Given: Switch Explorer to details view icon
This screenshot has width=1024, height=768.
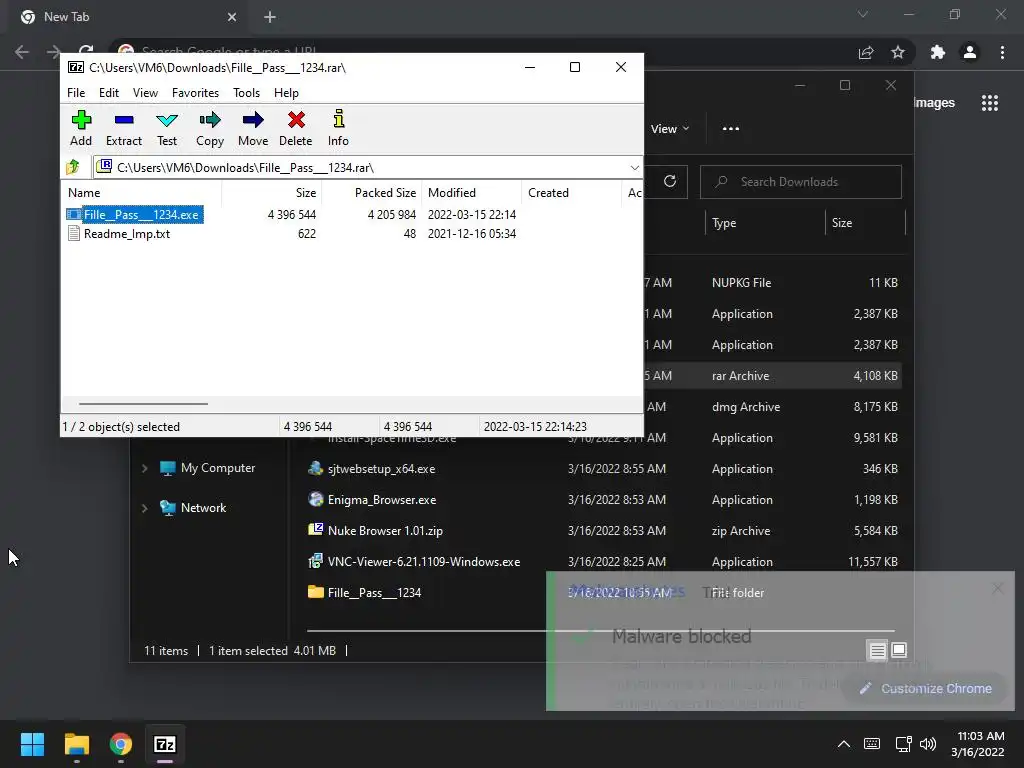Looking at the screenshot, I should pos(877,650).
